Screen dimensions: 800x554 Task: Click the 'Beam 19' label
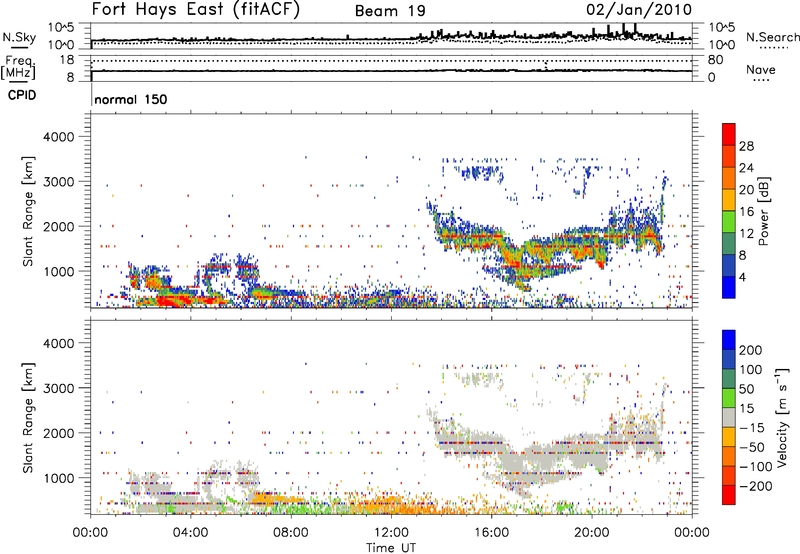[390, 11]
